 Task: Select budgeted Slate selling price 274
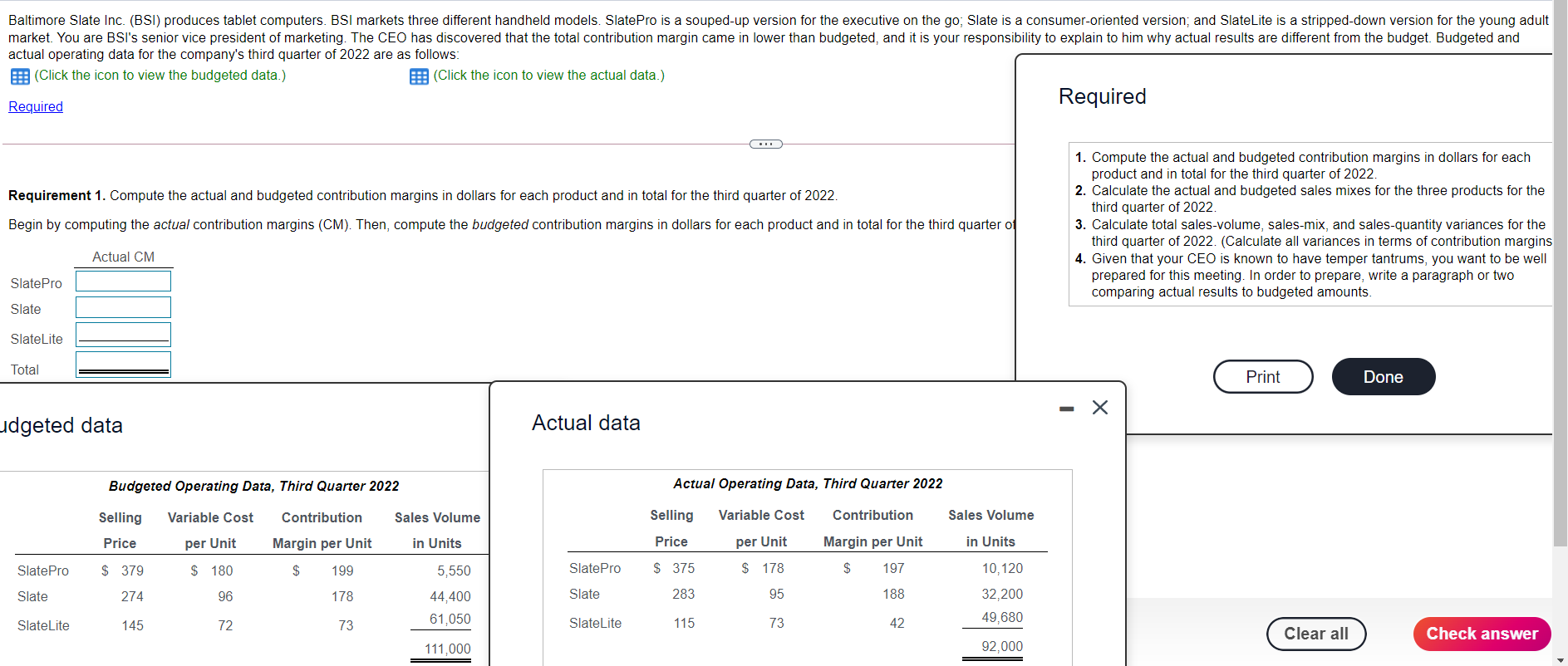pyautogui.click(x=132, y=596)
